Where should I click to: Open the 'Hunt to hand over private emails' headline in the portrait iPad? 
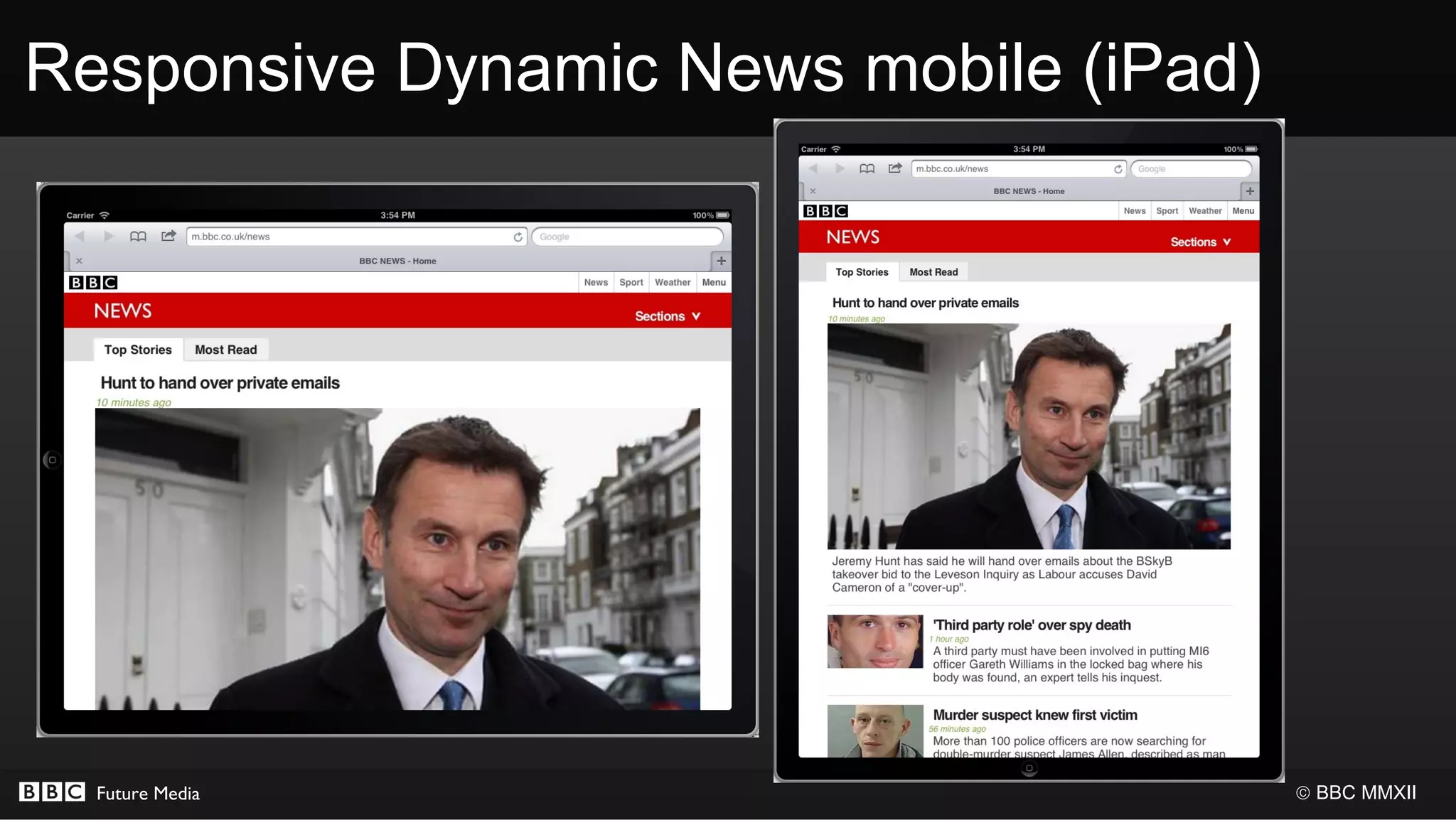coord(925,303)
